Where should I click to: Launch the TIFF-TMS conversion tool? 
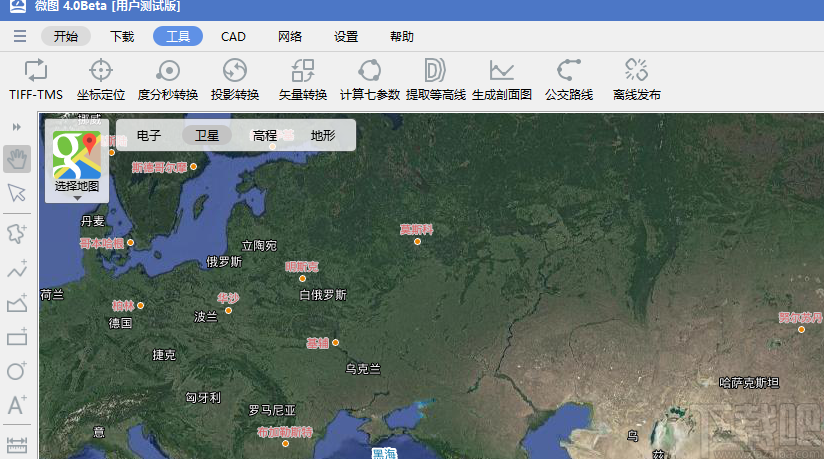36,80
